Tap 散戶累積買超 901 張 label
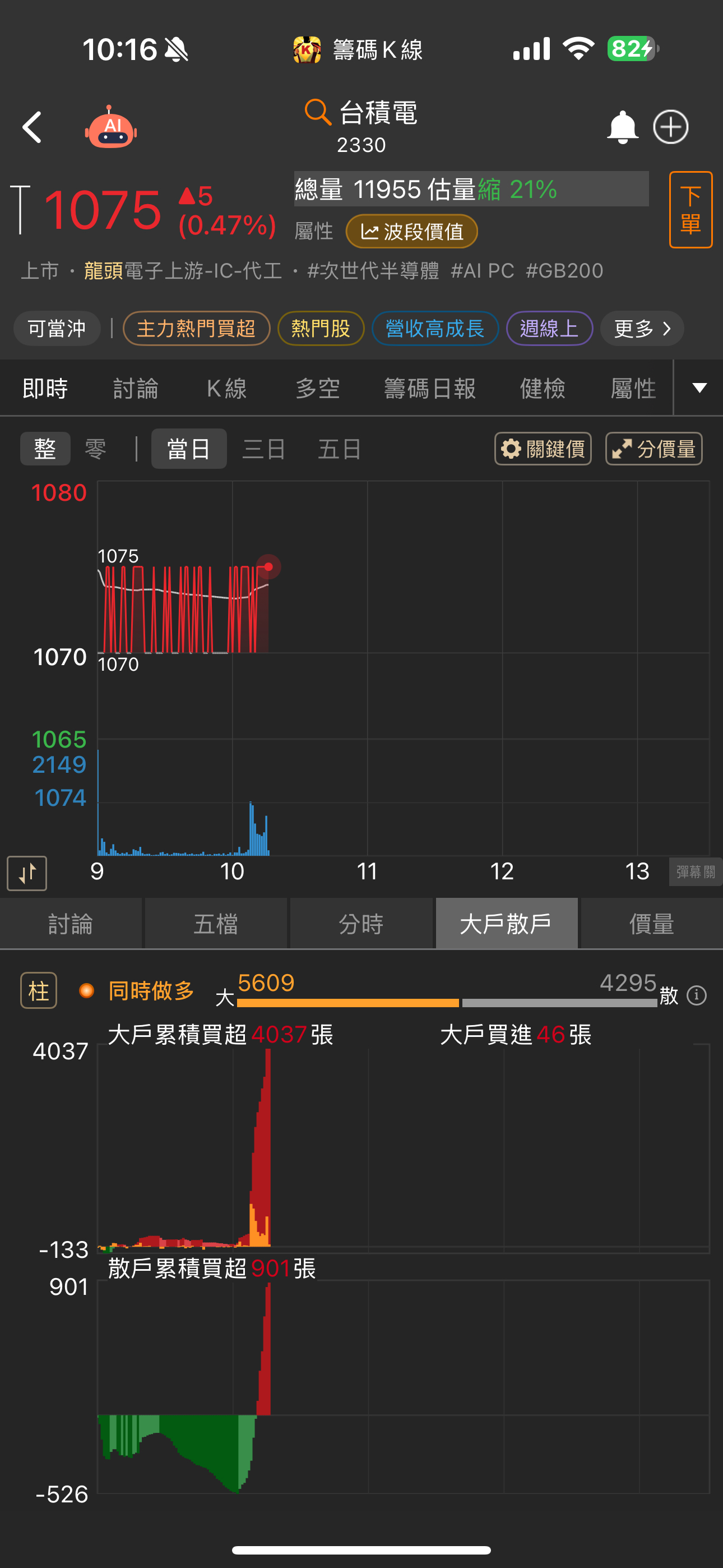Viewport: 723px width, 1568px height. point(212,1269)
